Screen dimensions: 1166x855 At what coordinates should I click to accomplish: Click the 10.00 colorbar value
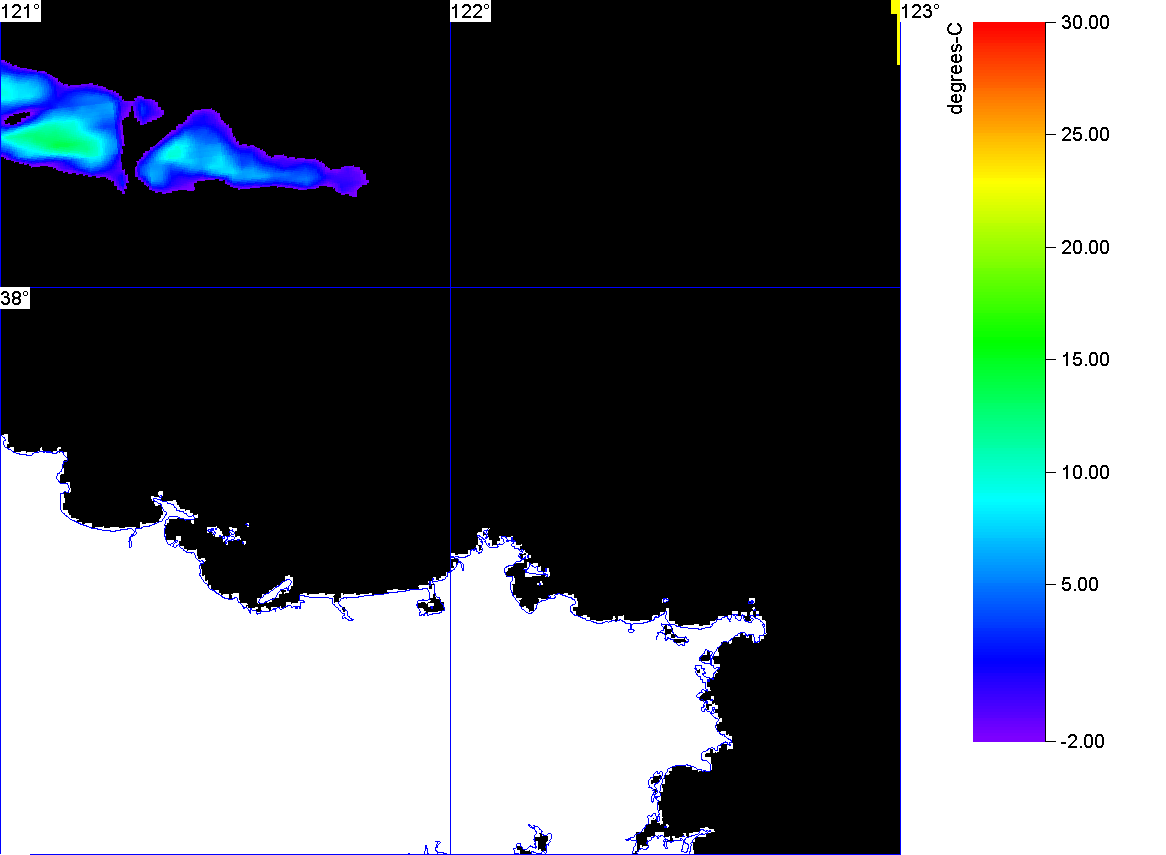(1085, 472)
